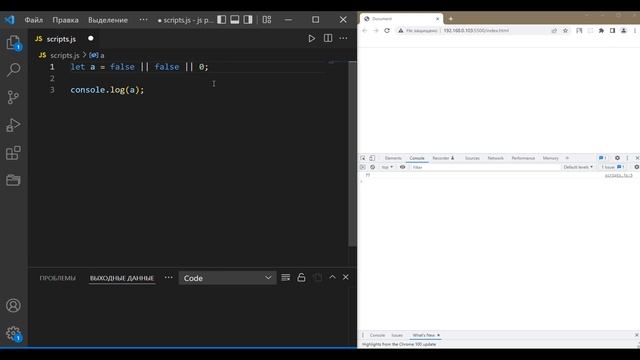Toggle output auto-scroll lock
This screenshot has width=640, height=360.
coord(301,278)
